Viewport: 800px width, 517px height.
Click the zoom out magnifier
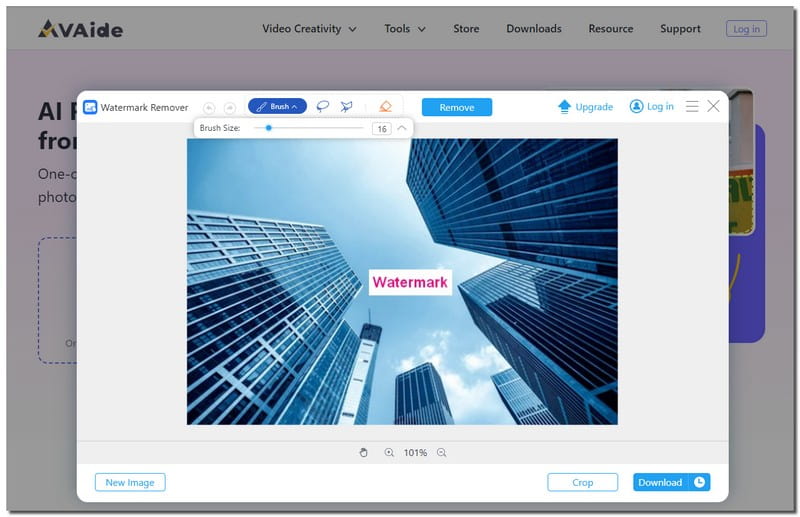click(x=441, y=453)
